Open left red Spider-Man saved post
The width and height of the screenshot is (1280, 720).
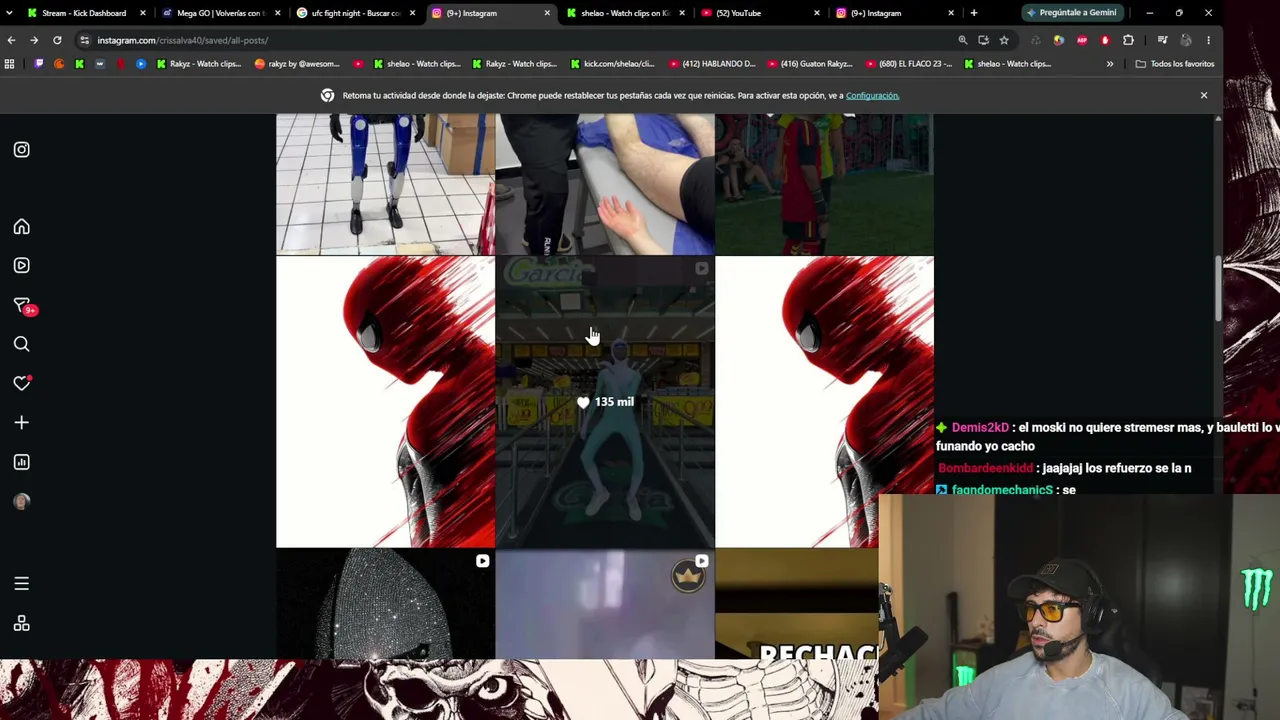pos(385,402)
